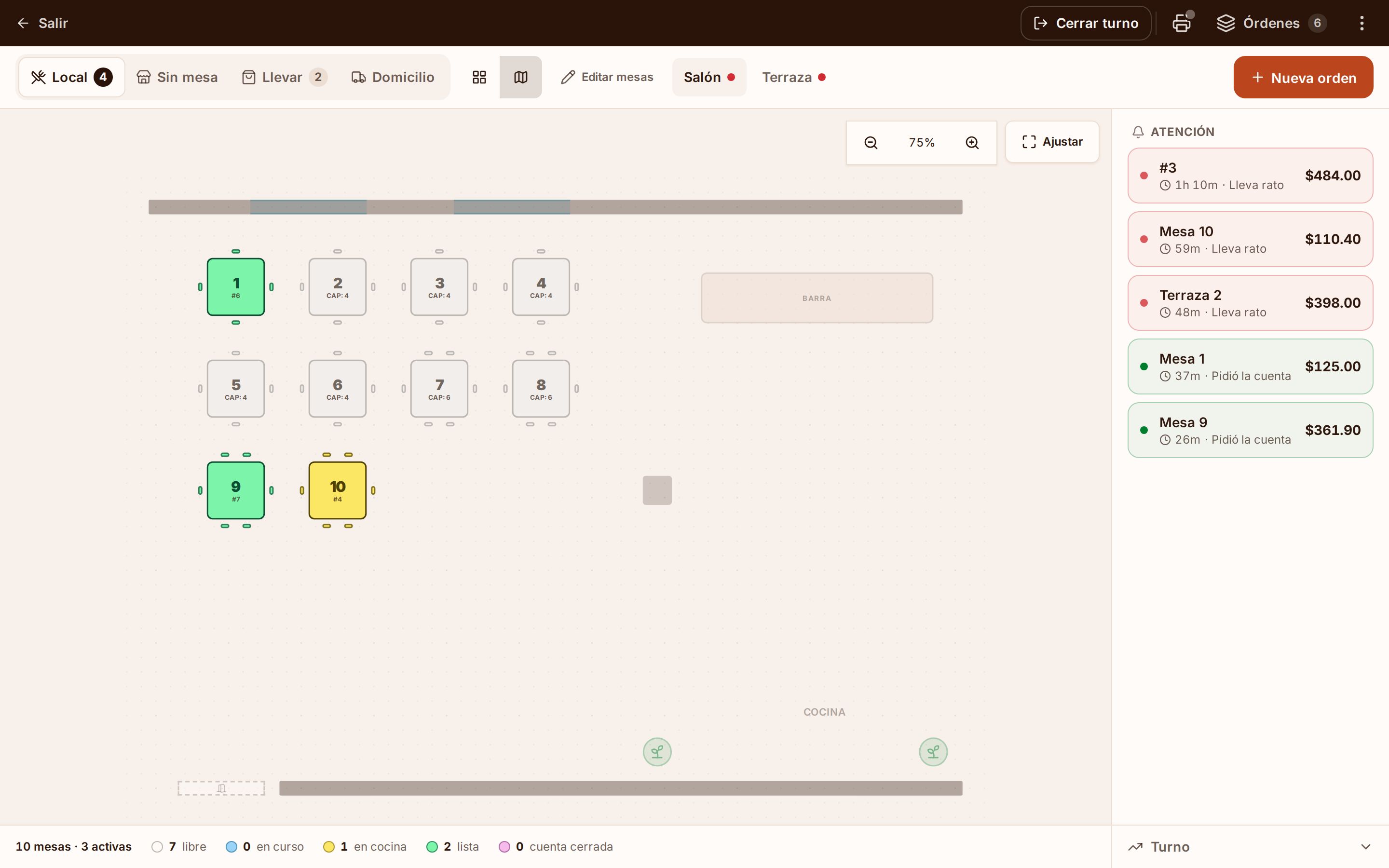The width and height of the screenshot is (1389, 868).
Task: Create a Nueva orden
Action: (1303, 77)
